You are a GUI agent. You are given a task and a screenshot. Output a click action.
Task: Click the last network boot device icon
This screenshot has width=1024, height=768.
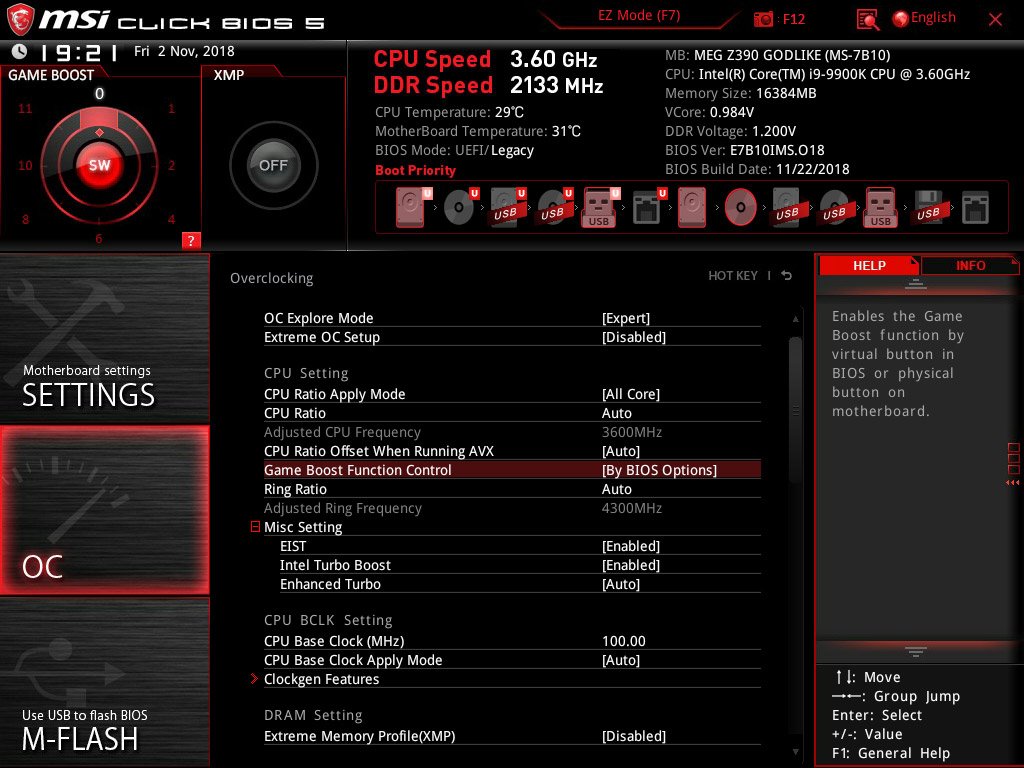coord(975,208)
